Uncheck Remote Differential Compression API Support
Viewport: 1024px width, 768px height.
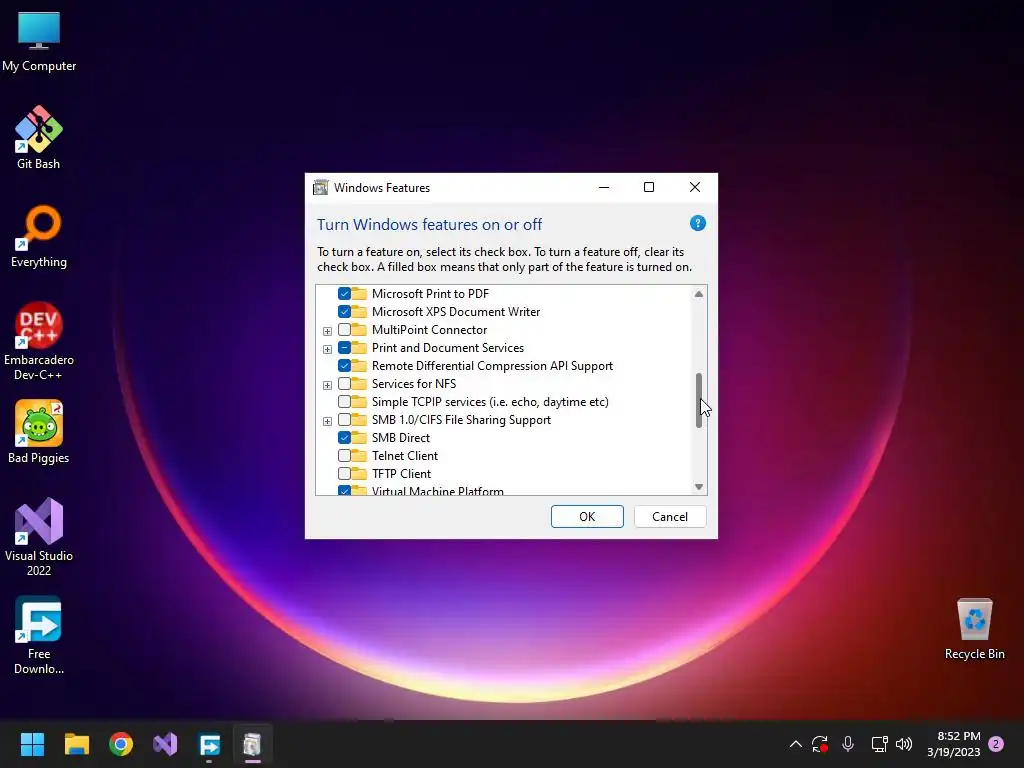point(344,366)
